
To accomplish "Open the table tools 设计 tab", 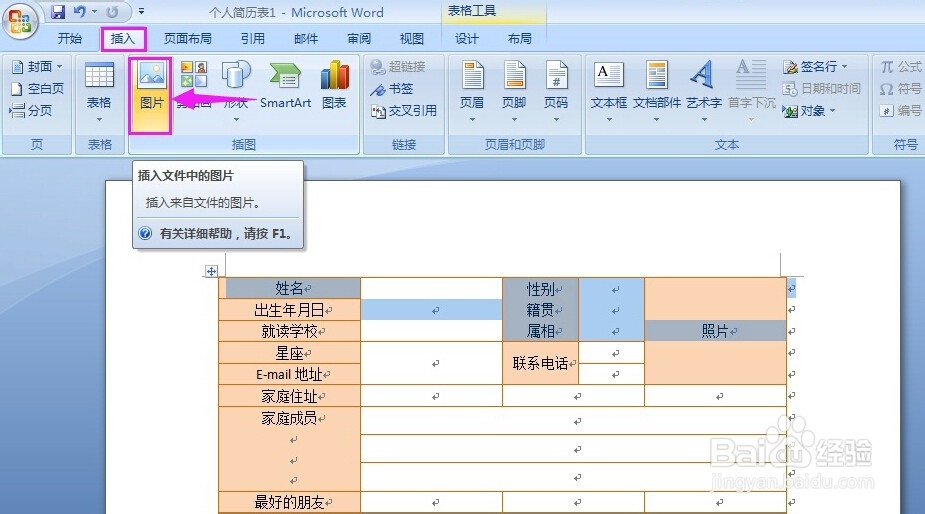I will coord(467,38).
